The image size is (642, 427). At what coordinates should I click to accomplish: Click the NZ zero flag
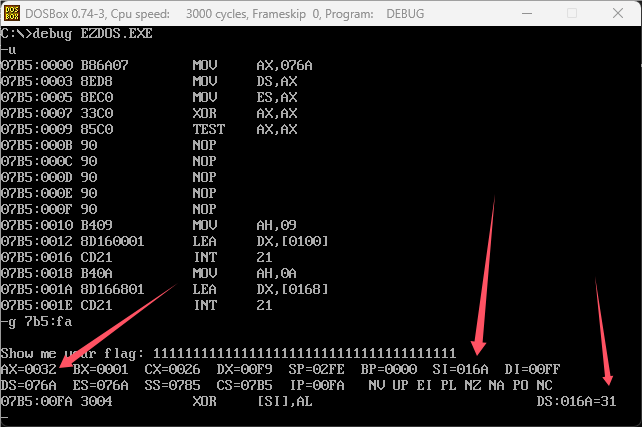point(472,385)
